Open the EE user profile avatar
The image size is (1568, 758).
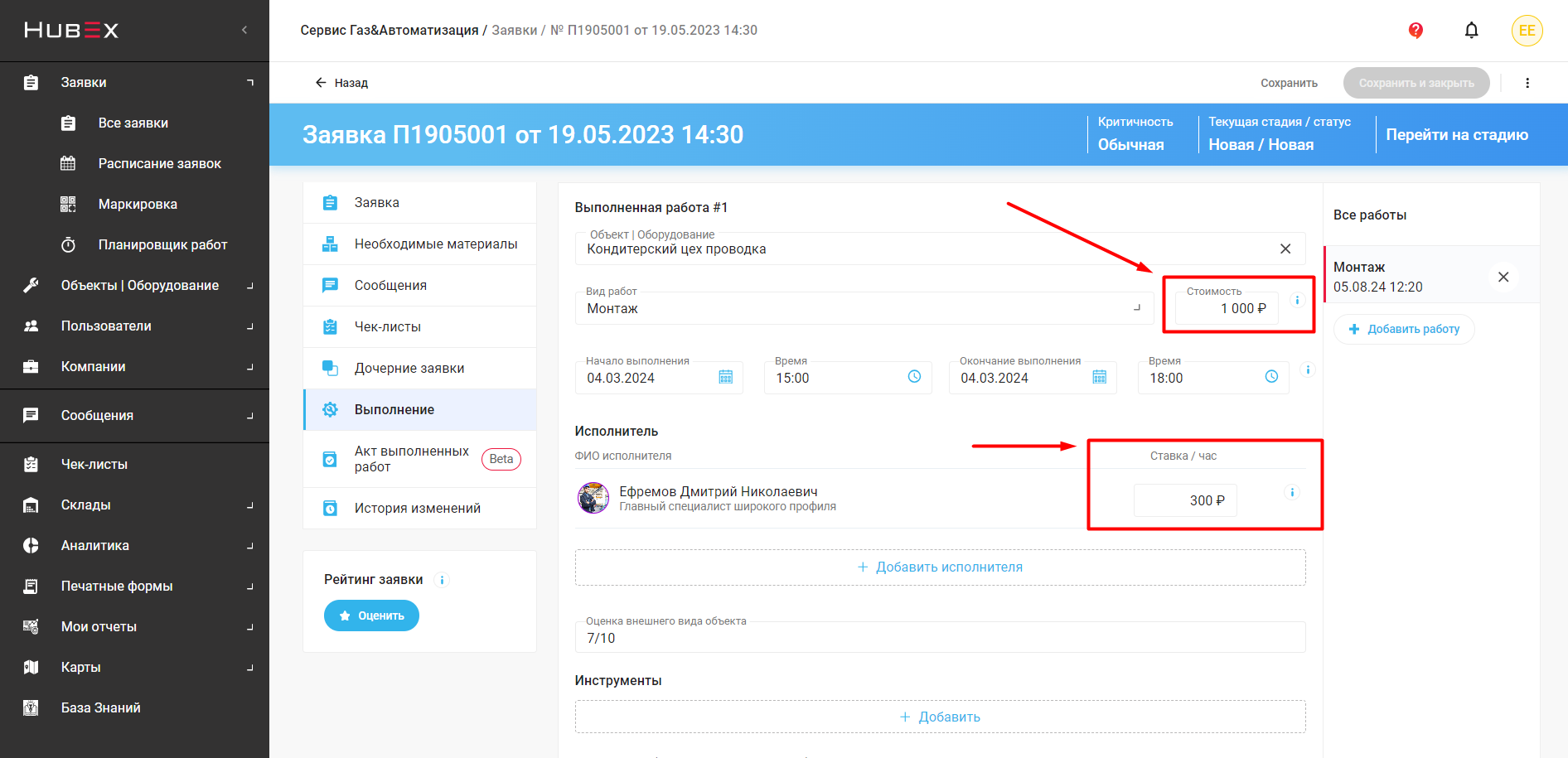pos(1527,31)
